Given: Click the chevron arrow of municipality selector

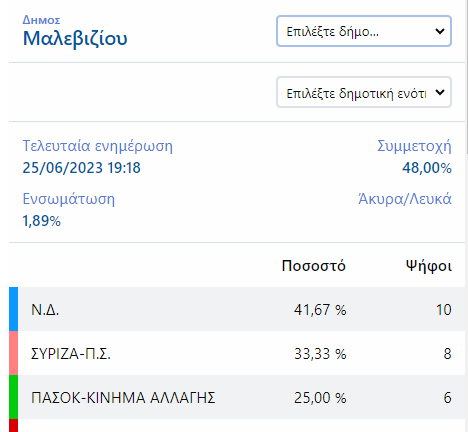Looking at the screenshot, I should coord(440,31).
